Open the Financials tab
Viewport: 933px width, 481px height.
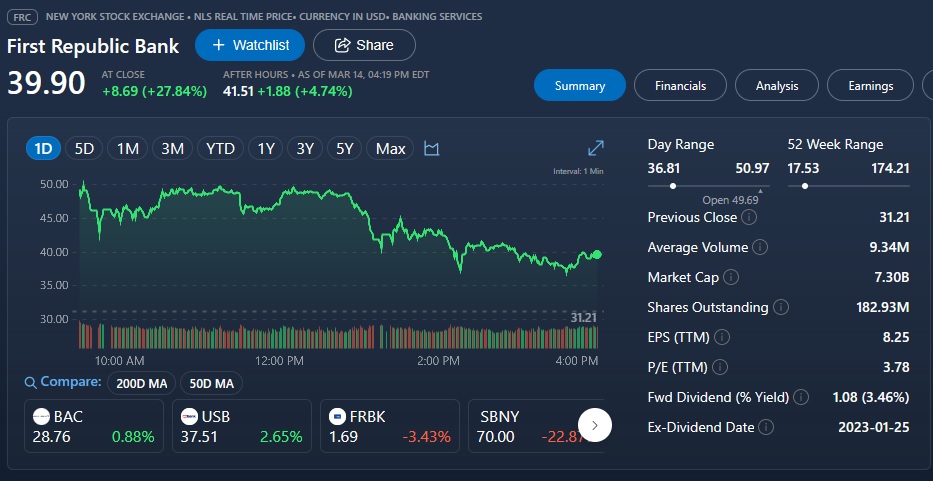coord(680,86)
